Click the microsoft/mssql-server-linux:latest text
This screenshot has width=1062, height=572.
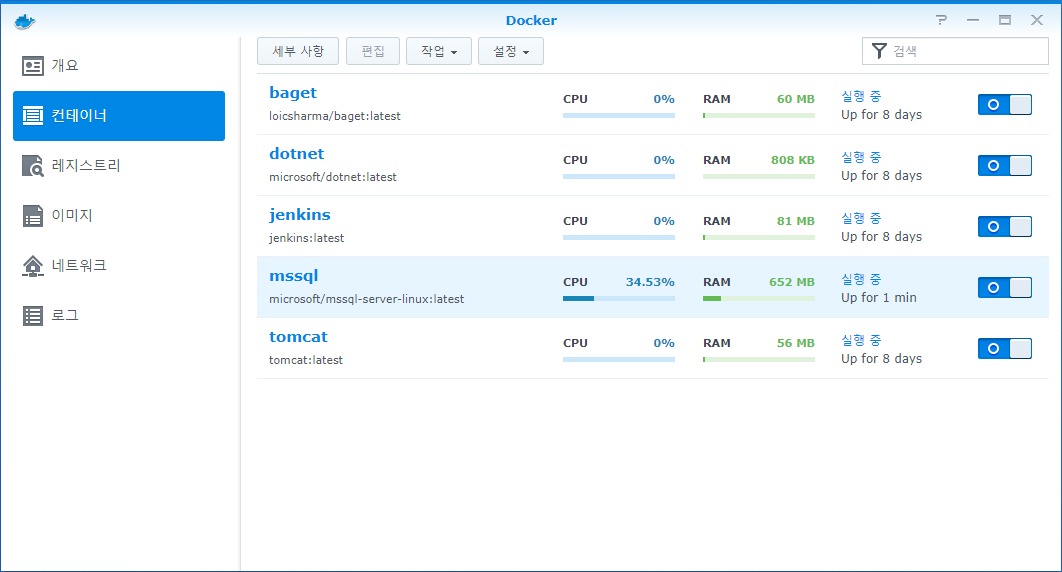pos(366,299)
